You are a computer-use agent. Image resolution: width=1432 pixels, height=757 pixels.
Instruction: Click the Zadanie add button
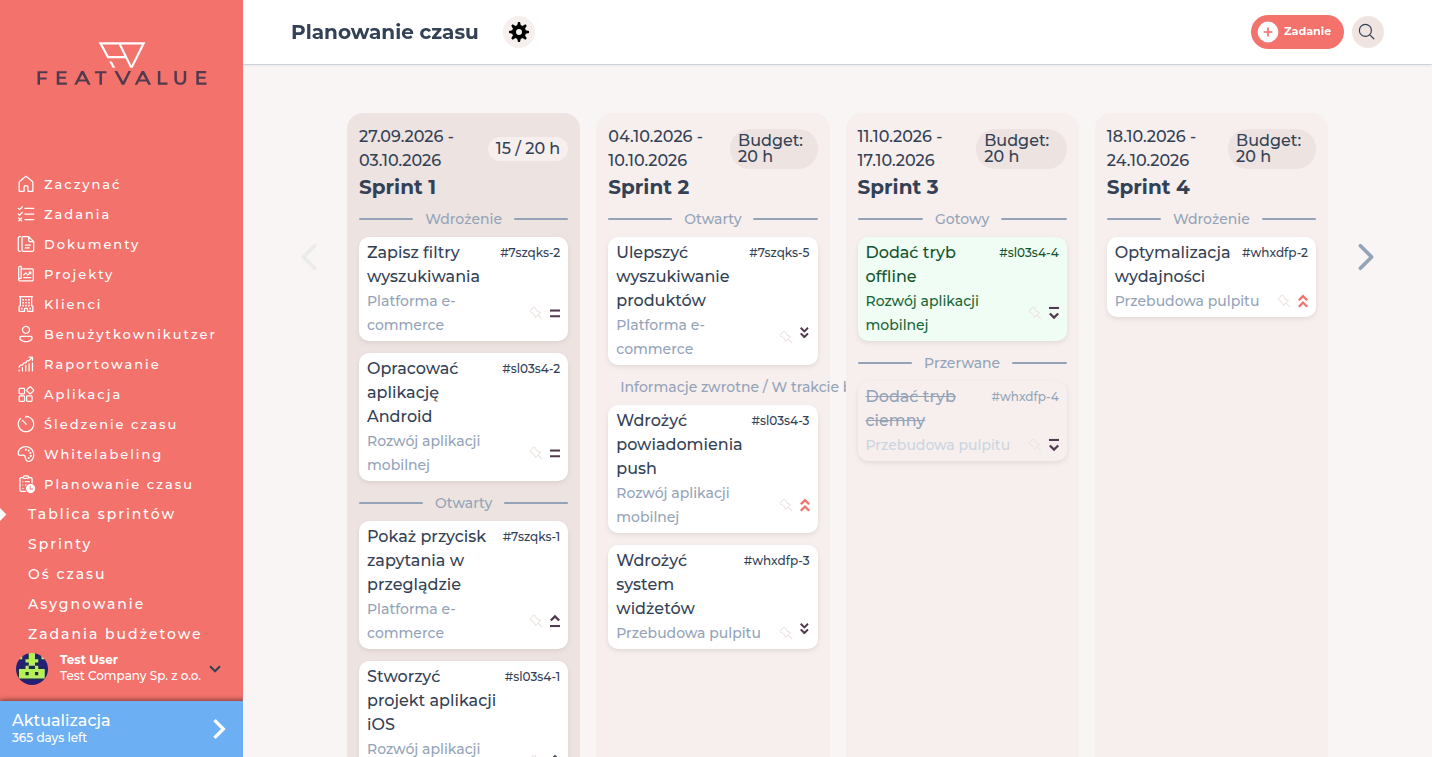[1297, 32]
